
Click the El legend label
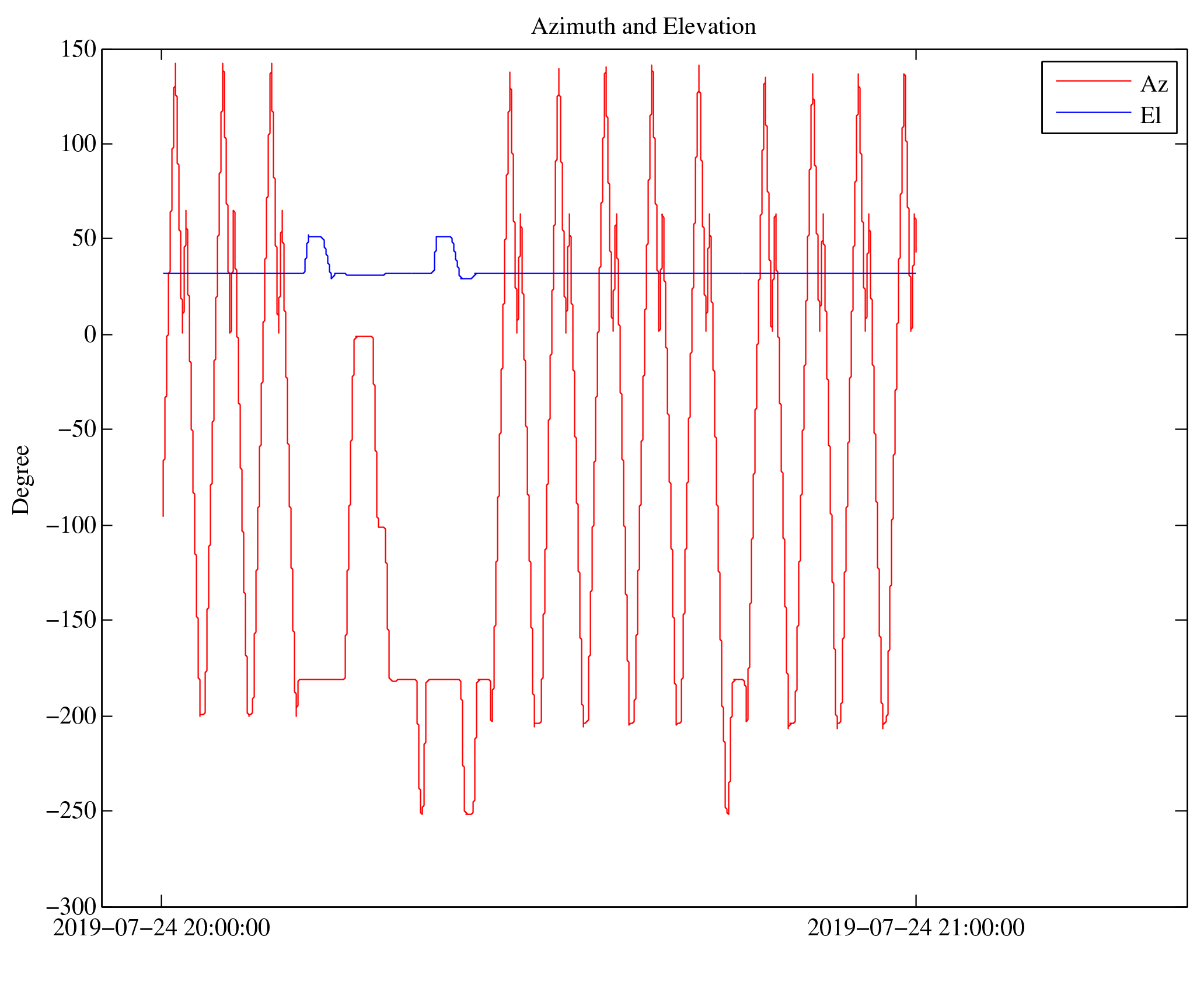click(1151, 116)
